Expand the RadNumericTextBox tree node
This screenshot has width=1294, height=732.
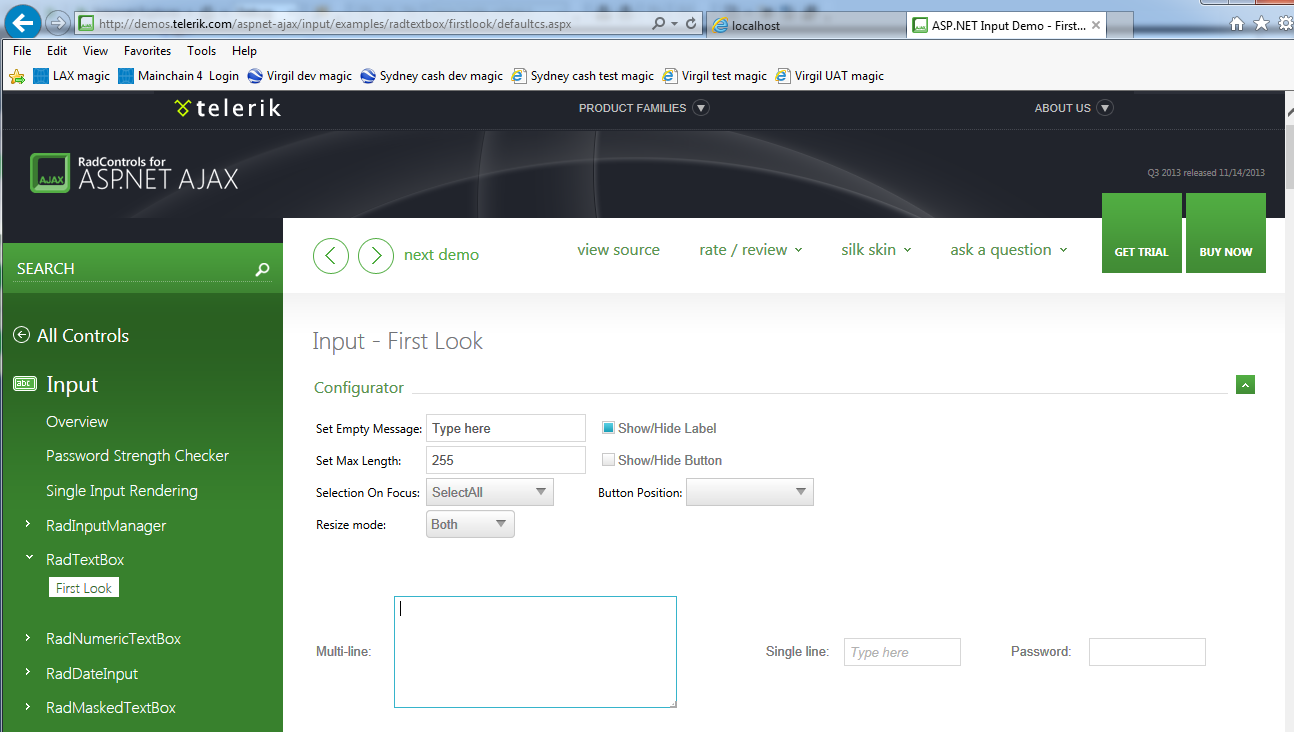click(27, 638)
